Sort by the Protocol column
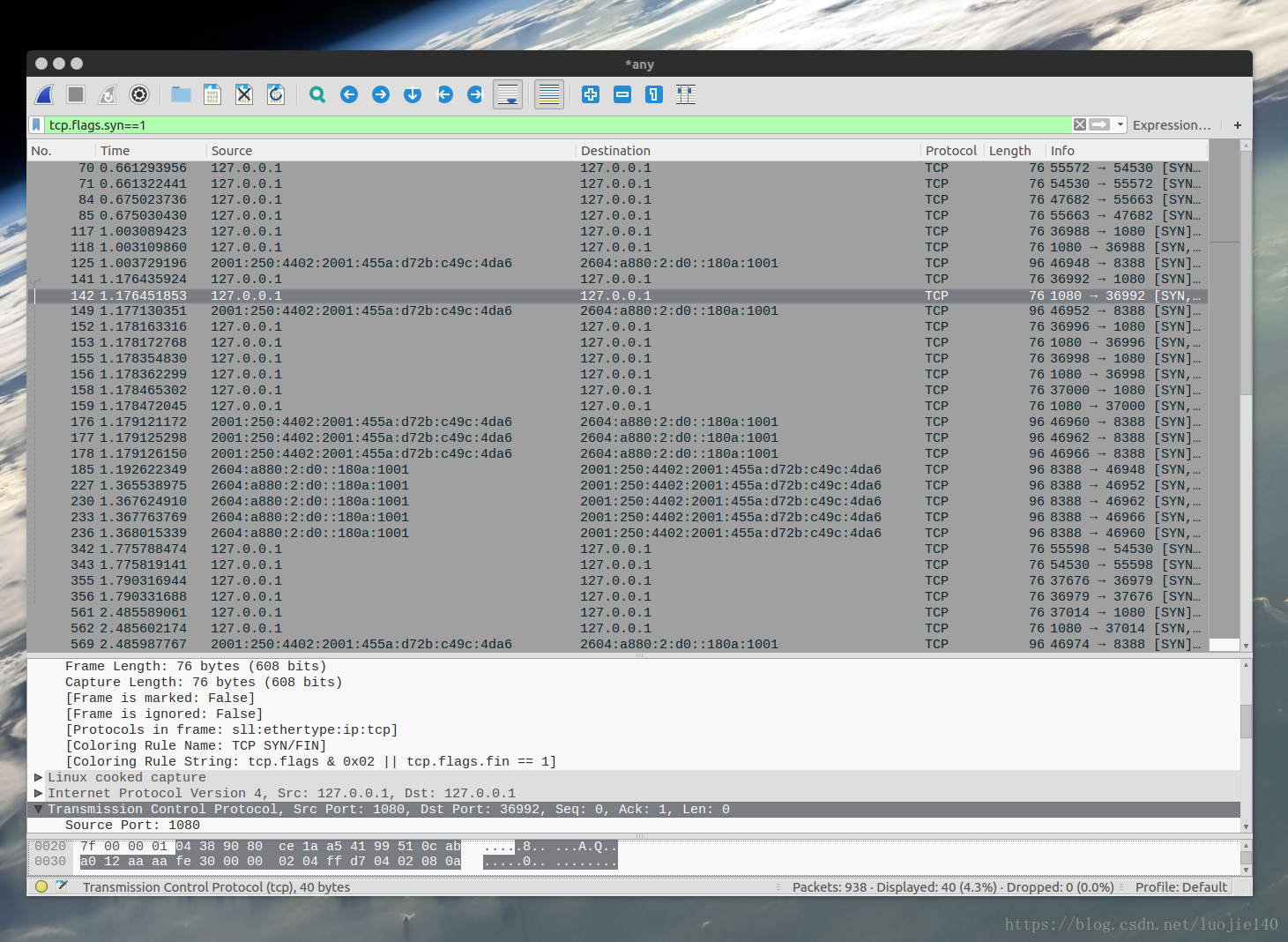Screen dimensions: 1288x942 click(x=952, y=151)
